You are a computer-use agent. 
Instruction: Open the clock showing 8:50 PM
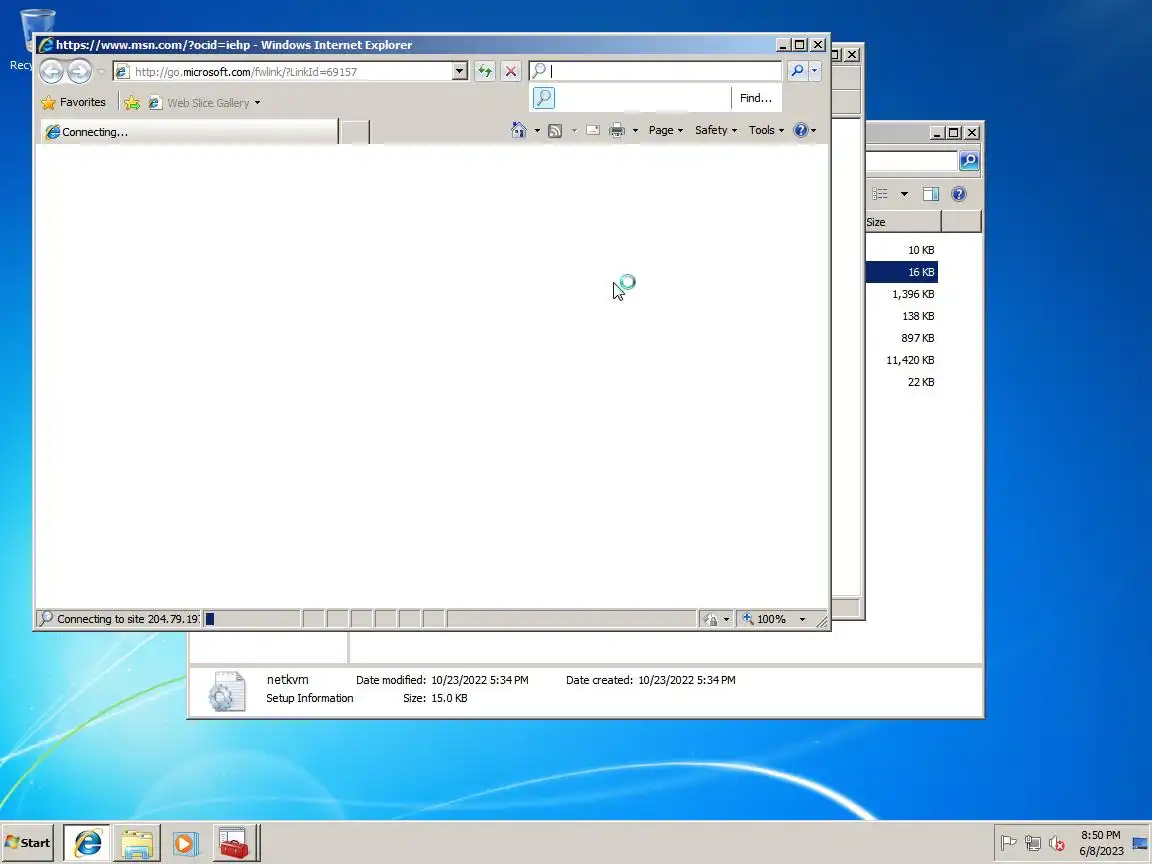tap(1101, 843)
